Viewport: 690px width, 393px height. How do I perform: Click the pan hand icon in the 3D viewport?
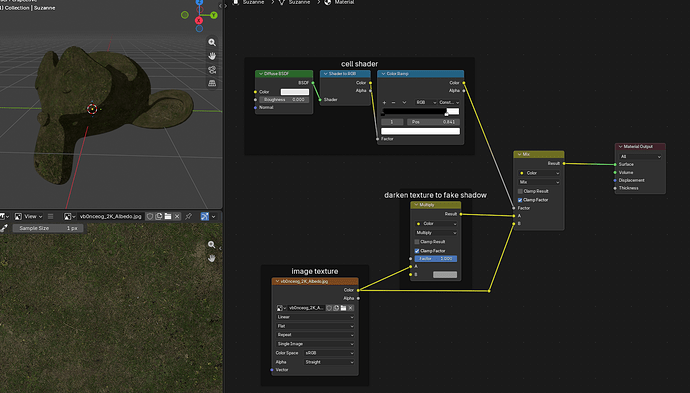212,56
